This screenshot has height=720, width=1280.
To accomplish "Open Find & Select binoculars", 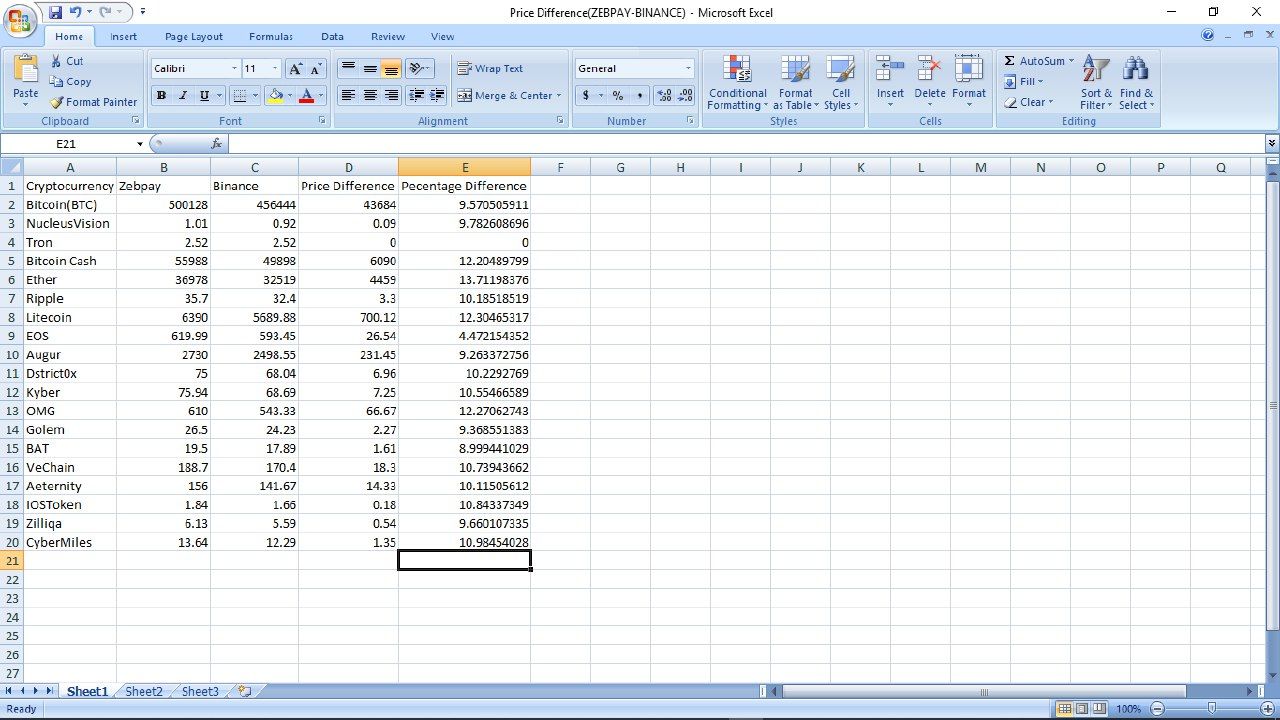I will coord(1135,69).
